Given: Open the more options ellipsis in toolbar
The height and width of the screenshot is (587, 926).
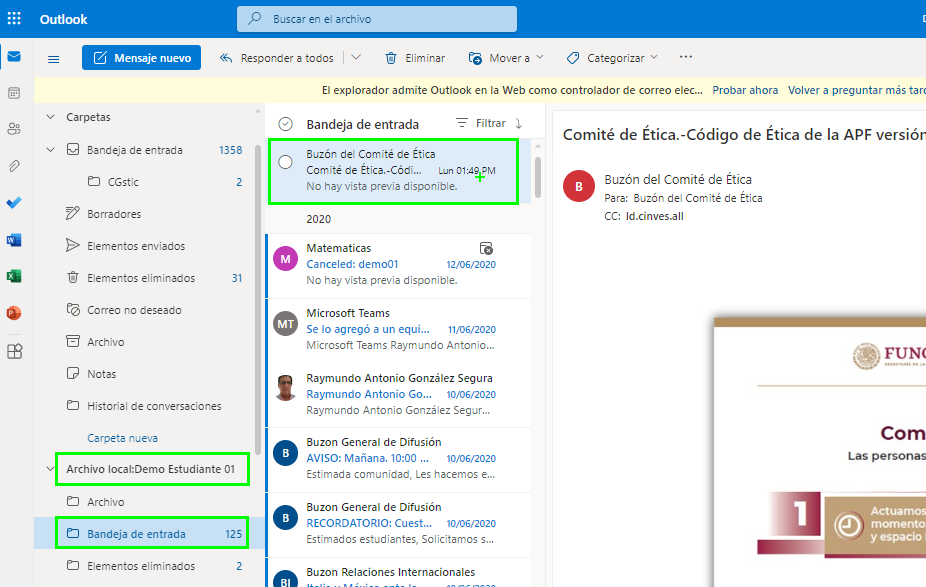Looking at the screenshot, I should click(685, 58).
